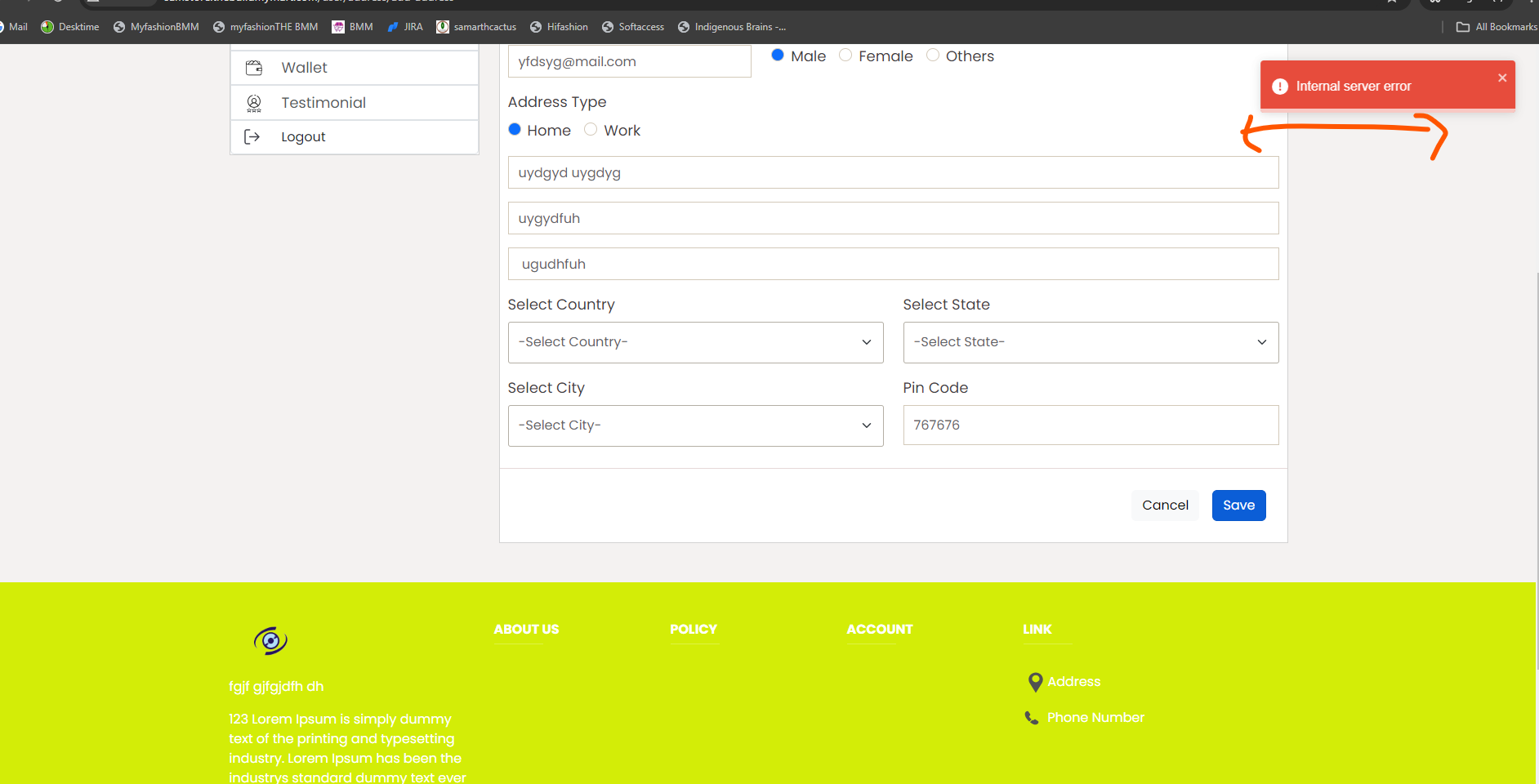Viewport: 1539px width, 784px height.
Task: Click the Cancel button
Action: tap(1166, 506)
